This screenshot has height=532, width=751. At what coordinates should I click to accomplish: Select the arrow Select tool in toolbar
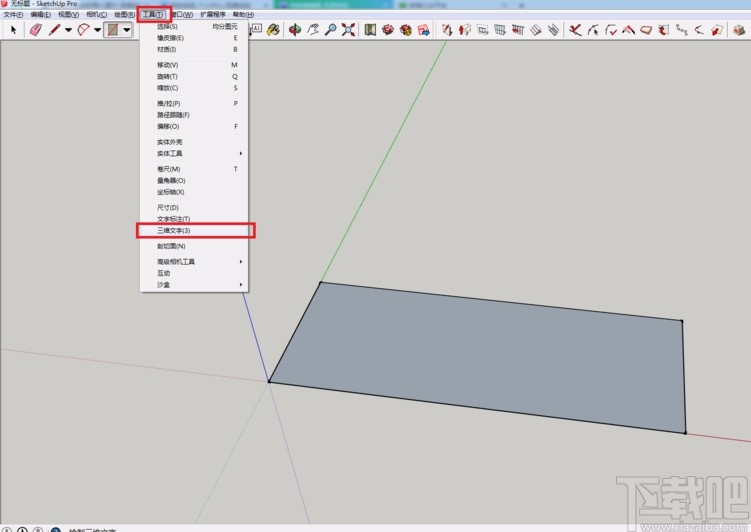click(x=14, y=30)
